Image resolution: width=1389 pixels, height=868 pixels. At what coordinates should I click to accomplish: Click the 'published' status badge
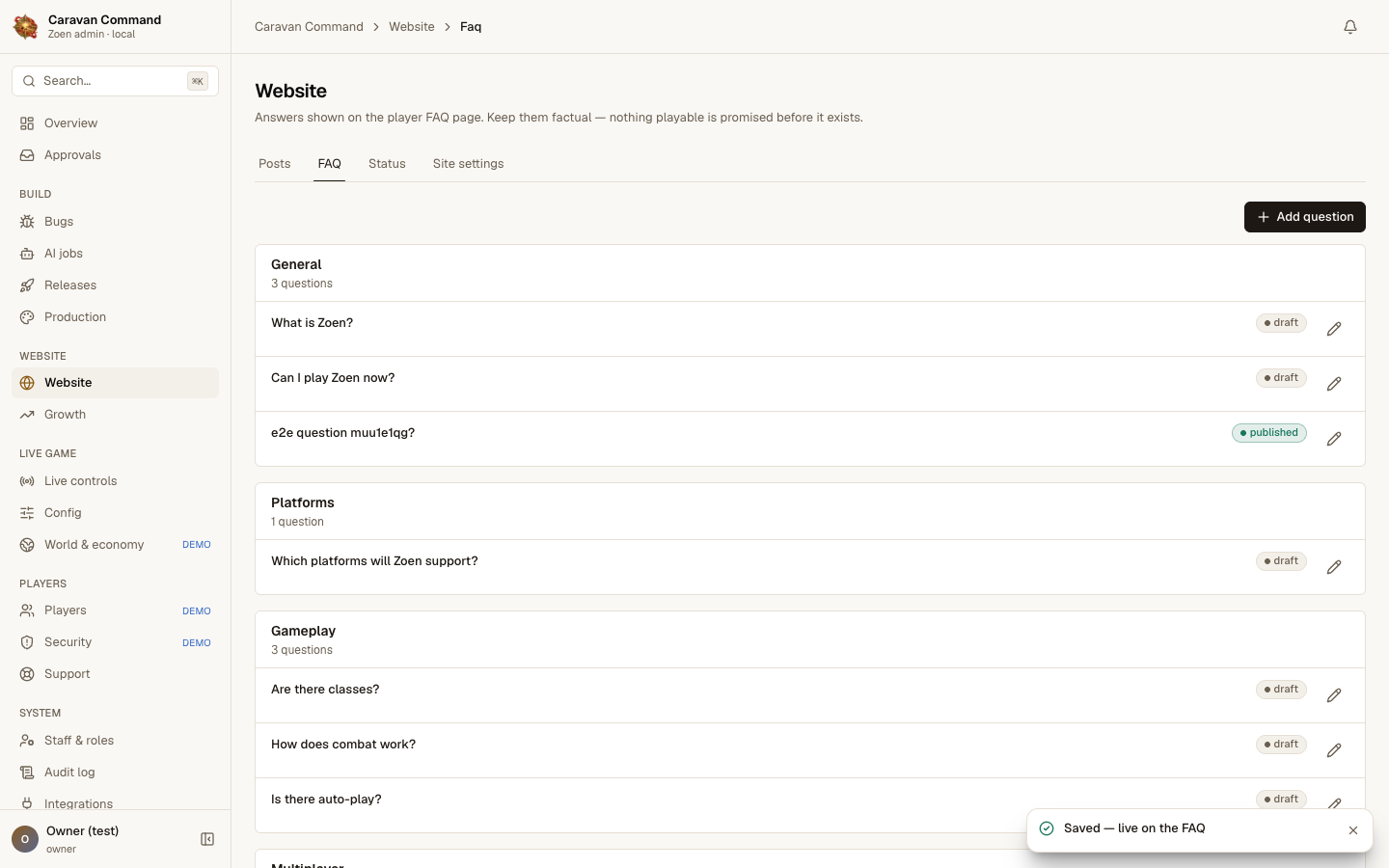tap(1269, 433)
